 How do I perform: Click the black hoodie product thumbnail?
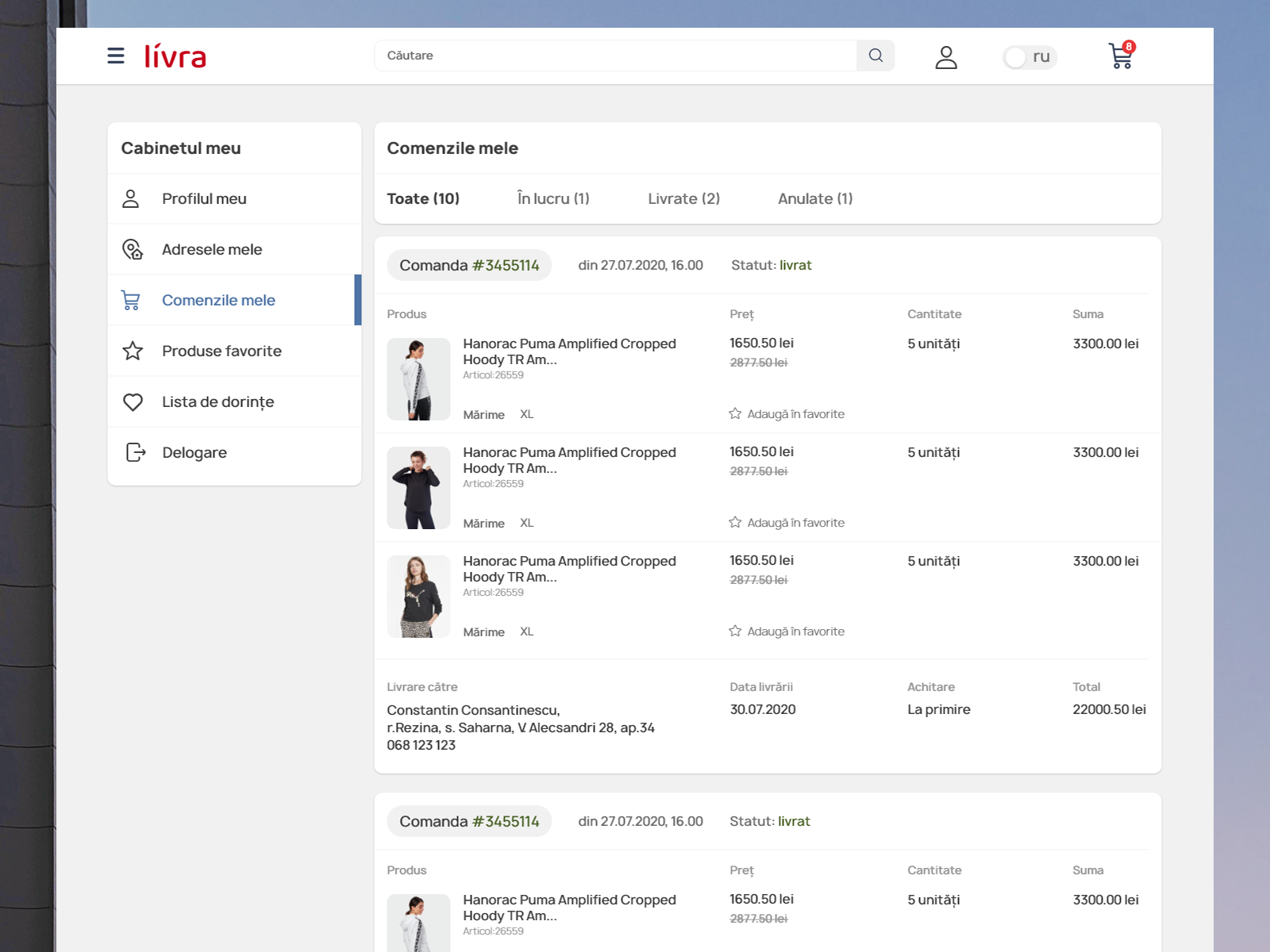tap(418, 488)
